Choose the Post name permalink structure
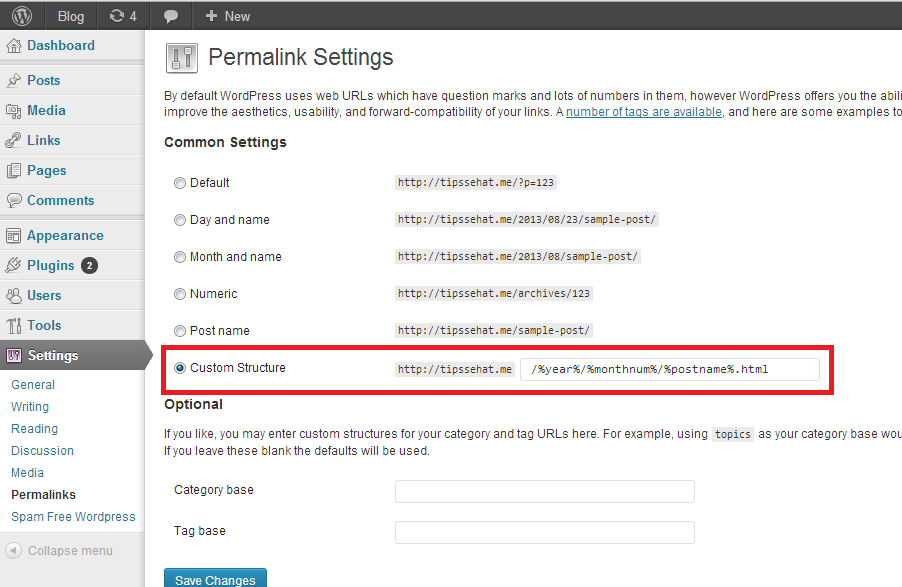 point(180,330)
